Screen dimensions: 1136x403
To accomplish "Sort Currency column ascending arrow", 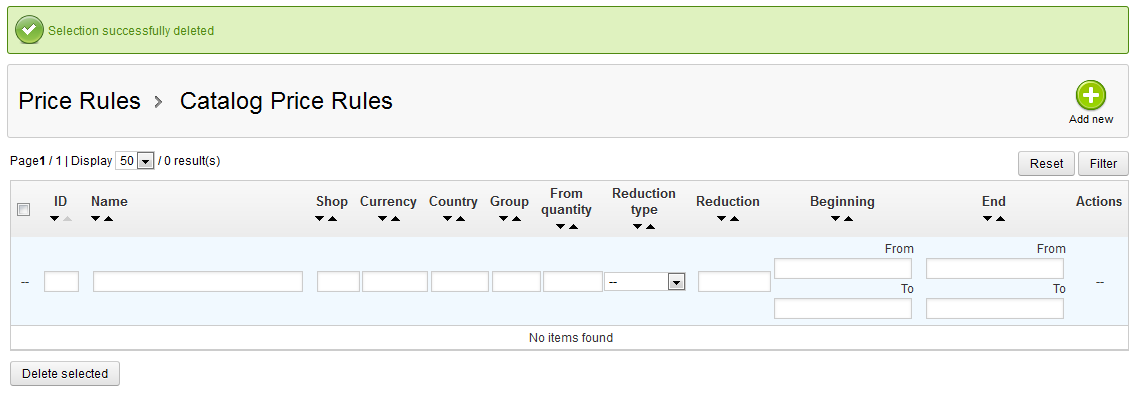I will pos(396,219).
